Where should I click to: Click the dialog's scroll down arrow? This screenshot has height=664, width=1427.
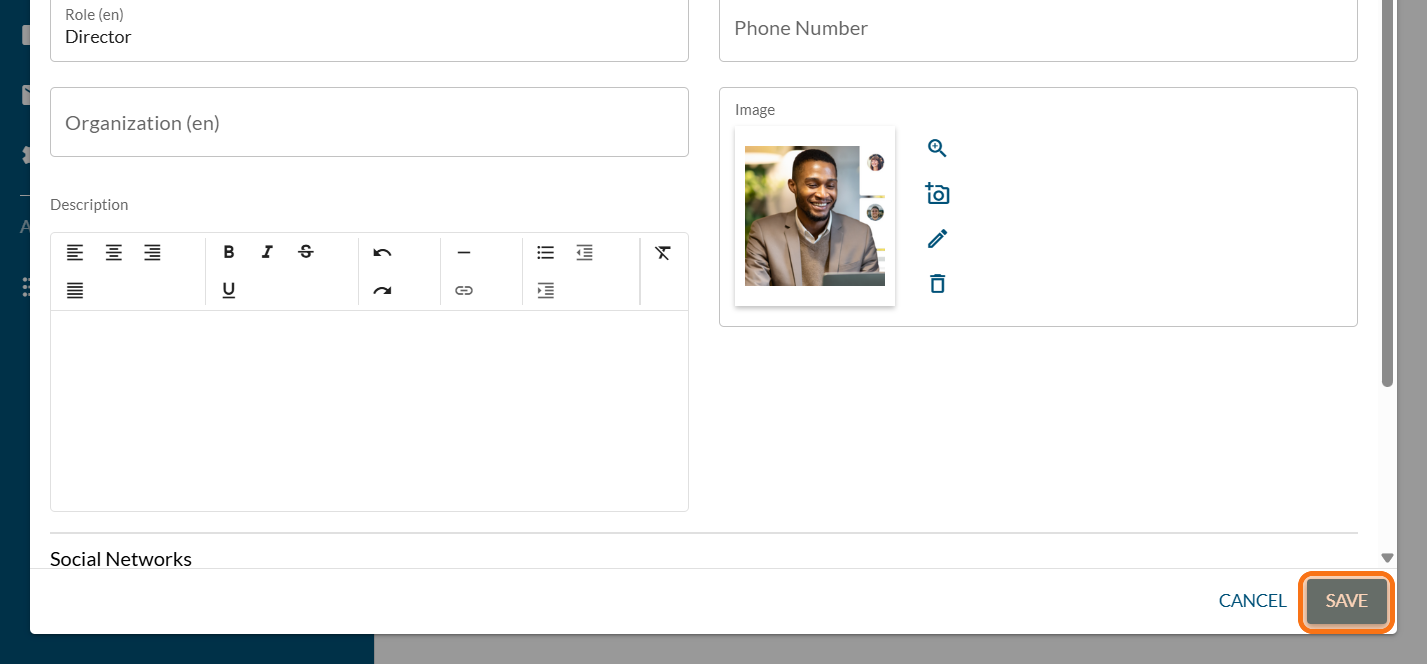(1387, 558)
